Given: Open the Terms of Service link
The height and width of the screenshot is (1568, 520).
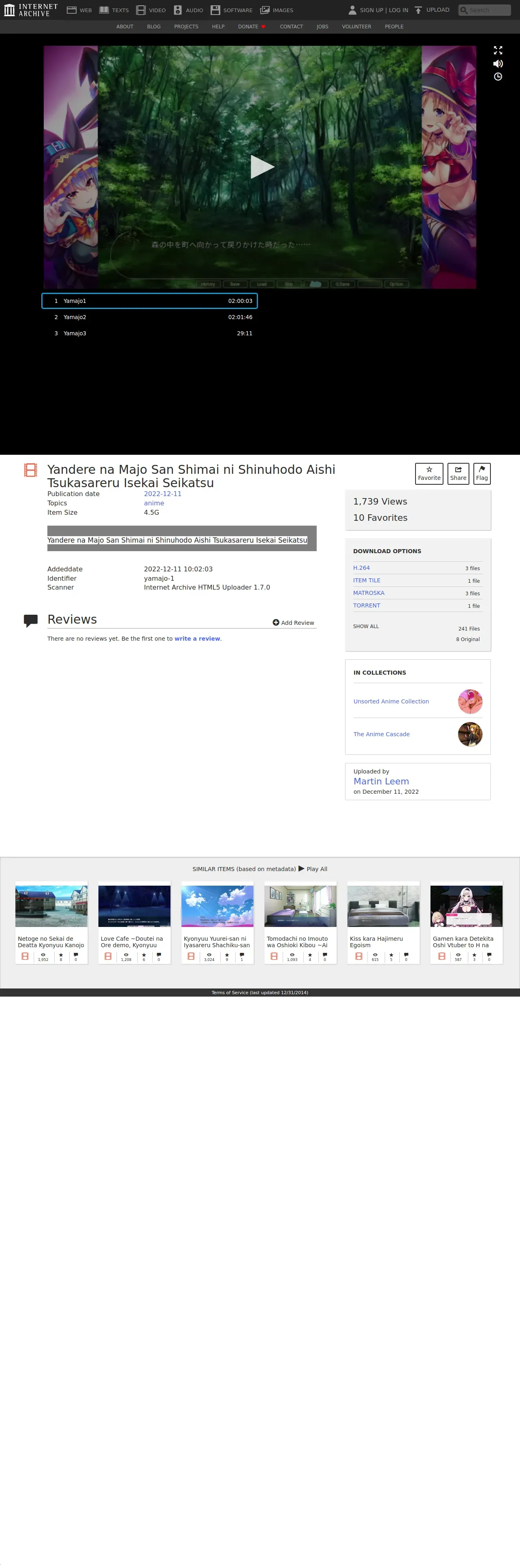Looking at the screenshot, I should pos(259,993).
